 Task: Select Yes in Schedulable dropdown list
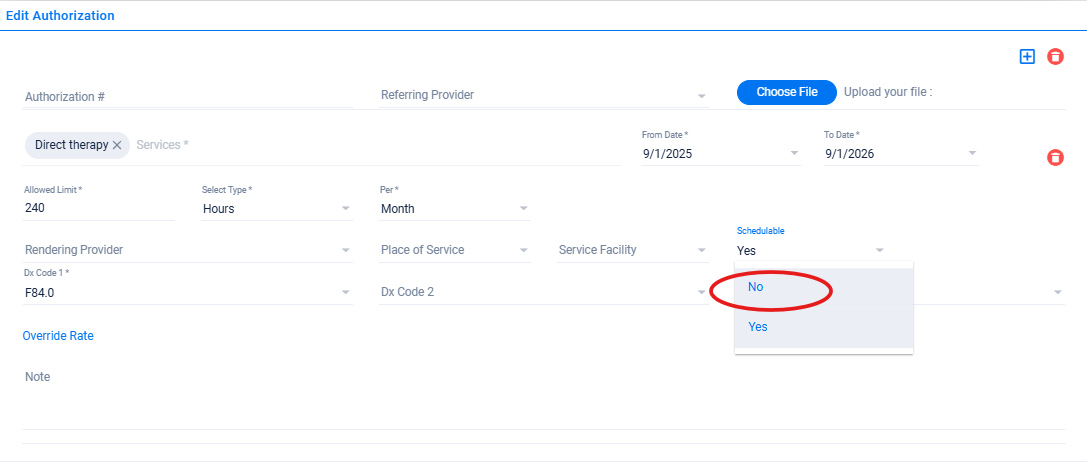758,327
